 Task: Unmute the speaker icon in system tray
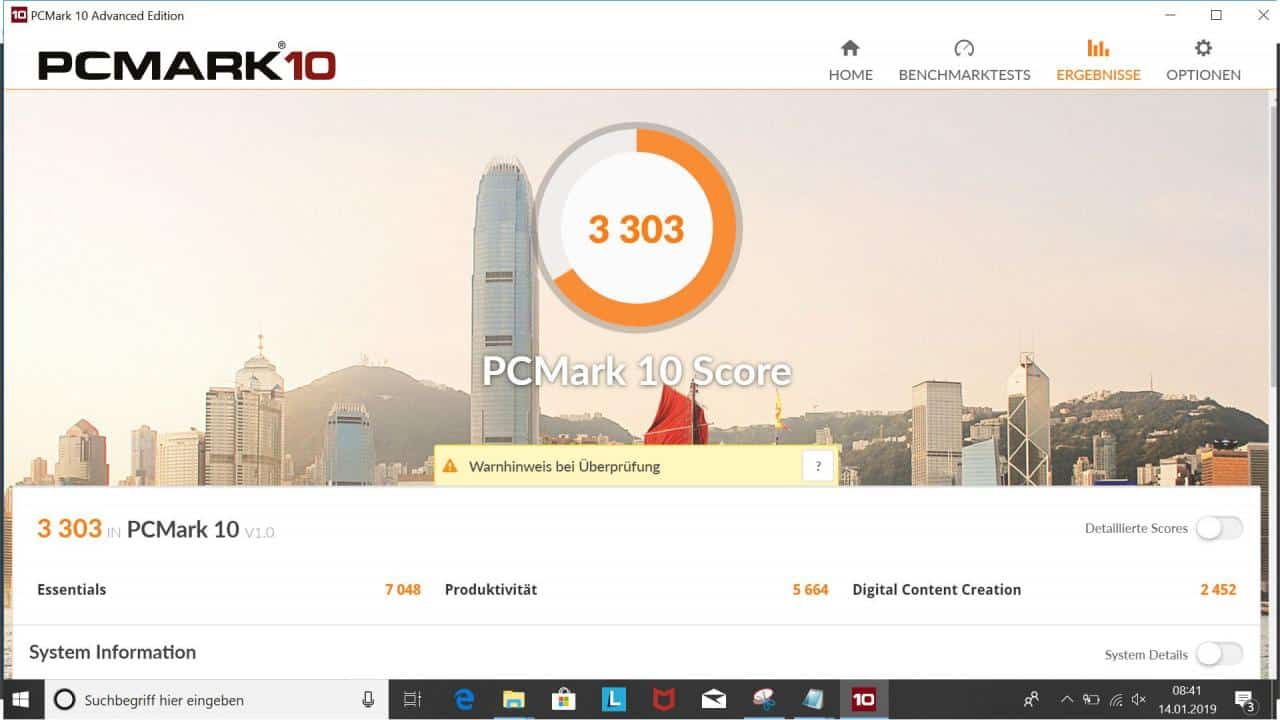pos(1139,699)
